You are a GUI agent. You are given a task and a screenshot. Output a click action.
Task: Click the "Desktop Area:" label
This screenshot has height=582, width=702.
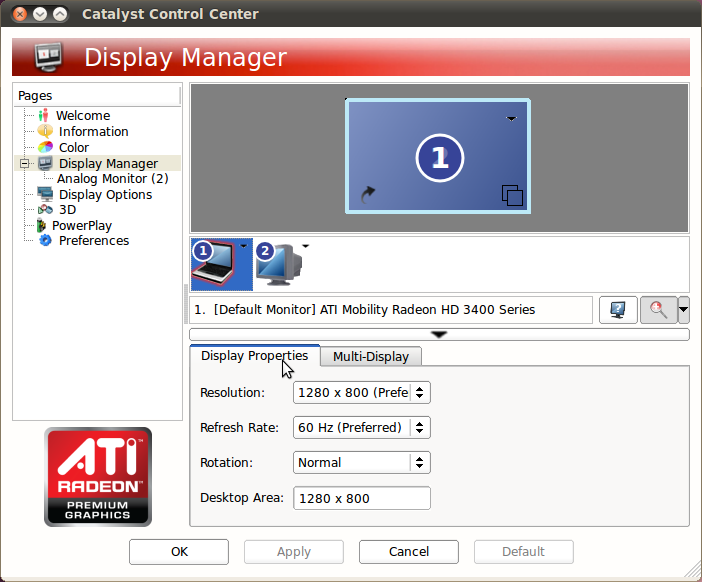pos(242,498)
